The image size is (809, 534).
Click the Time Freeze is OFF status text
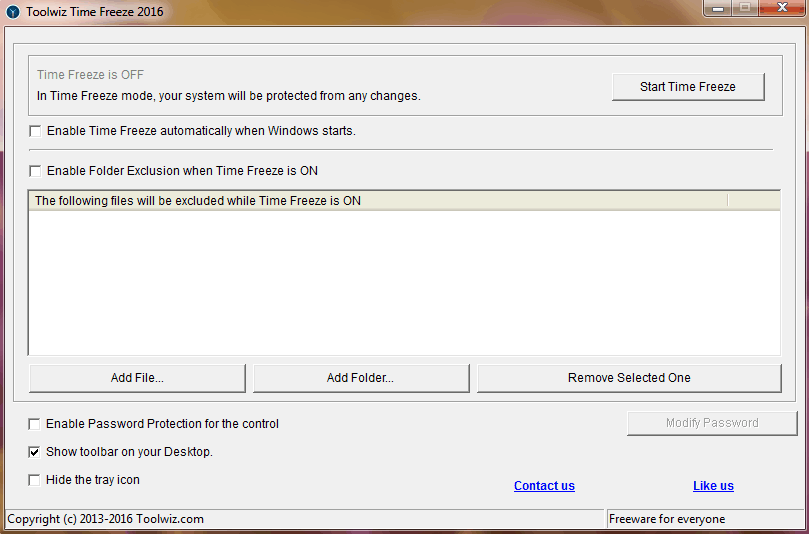[90, 75]
